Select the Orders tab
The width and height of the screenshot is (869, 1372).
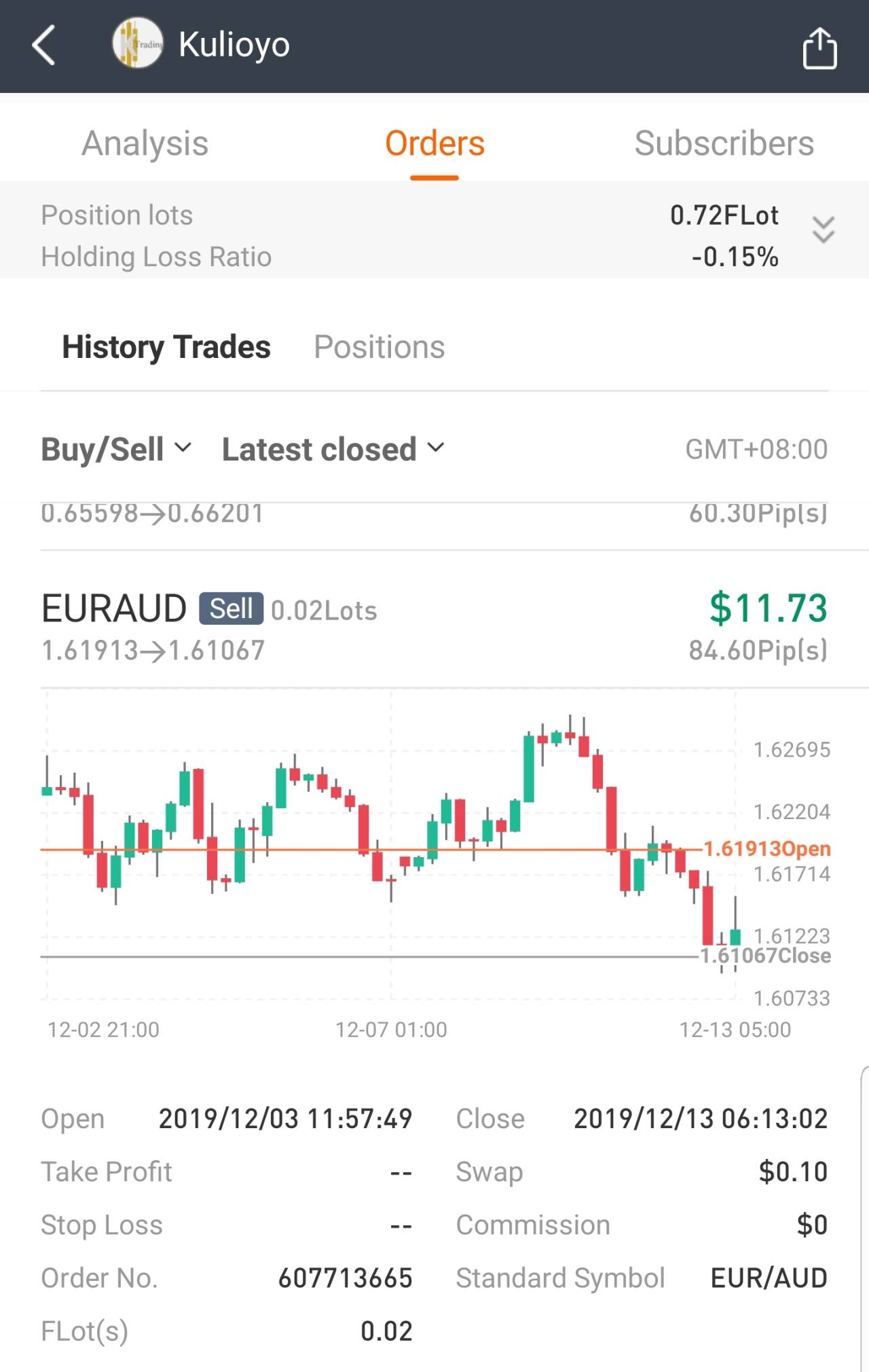pos(434,143)
